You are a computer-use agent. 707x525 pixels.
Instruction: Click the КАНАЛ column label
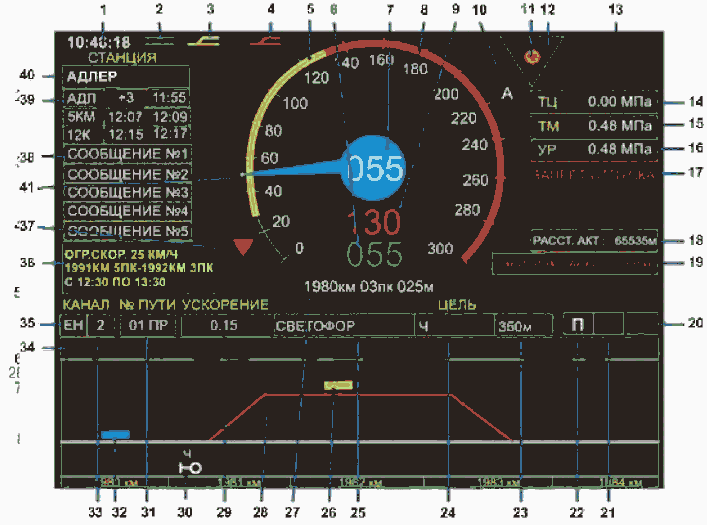tap(86, 304)
